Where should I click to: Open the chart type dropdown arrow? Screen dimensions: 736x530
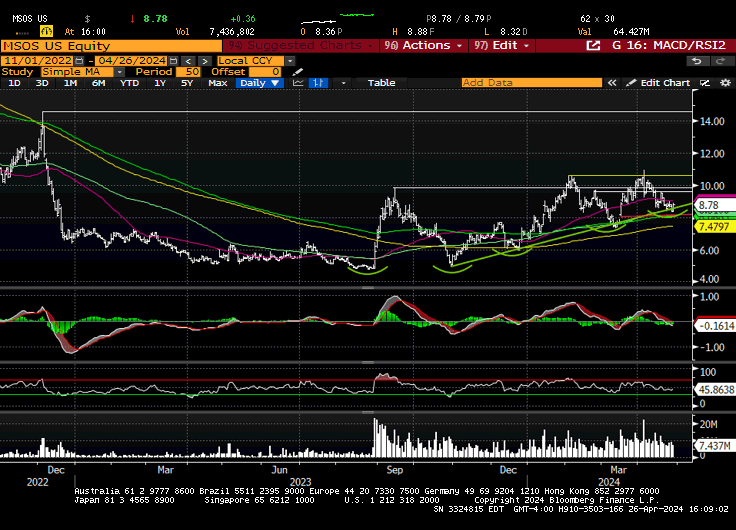tap(344, 83)
